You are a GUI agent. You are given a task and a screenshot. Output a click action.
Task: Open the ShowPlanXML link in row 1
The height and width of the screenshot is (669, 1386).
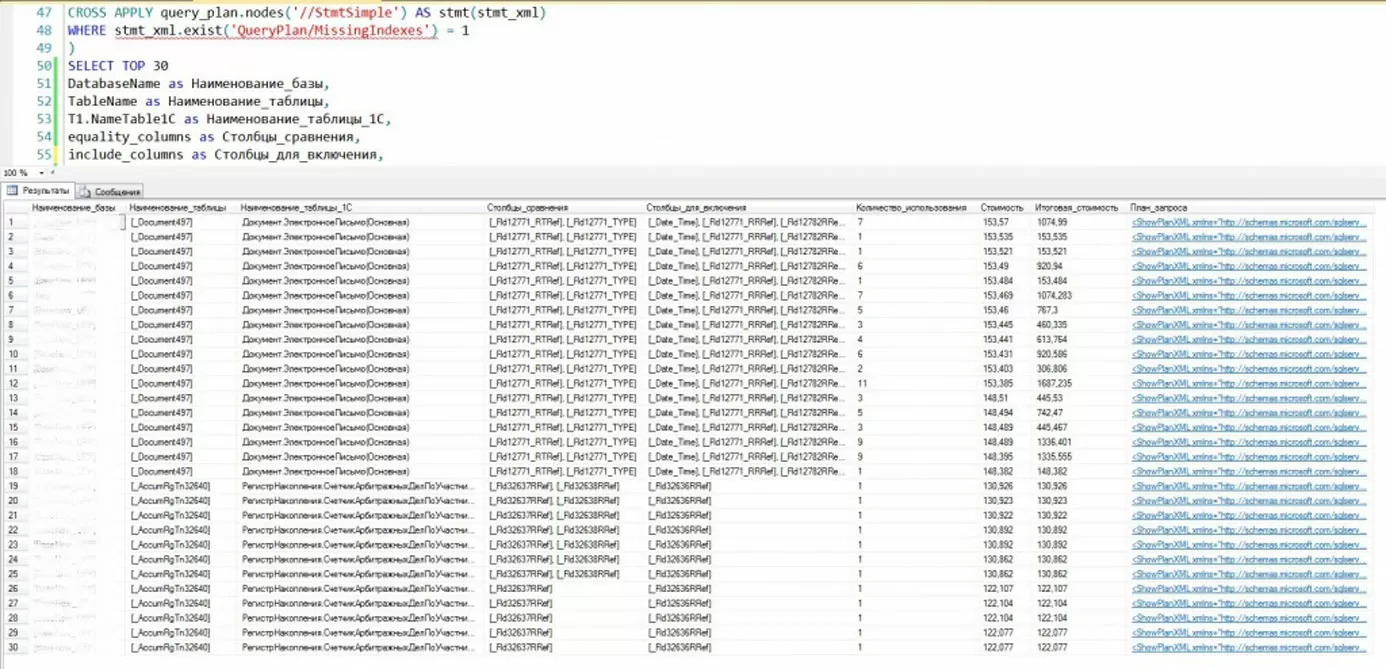[1248, 222]
